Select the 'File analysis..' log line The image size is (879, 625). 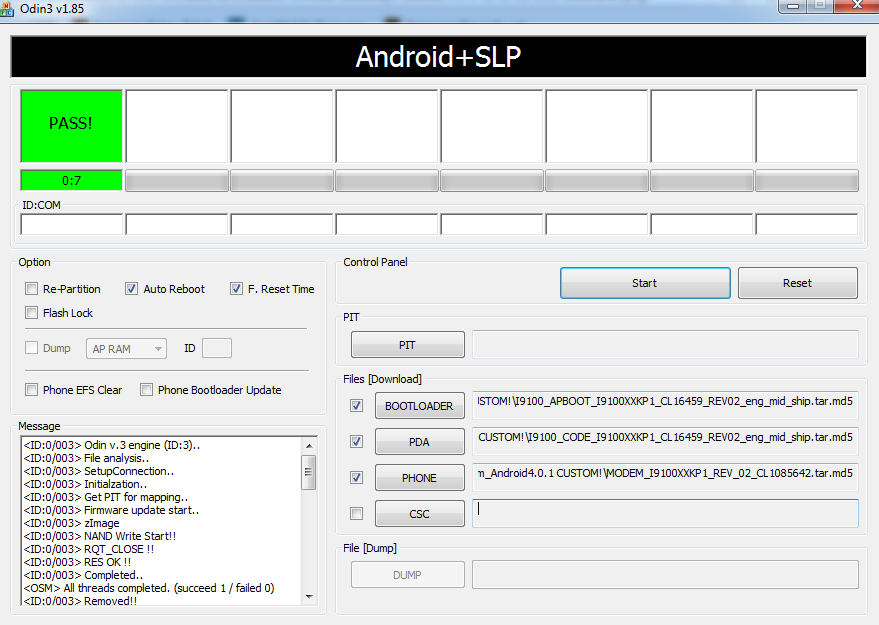[86, 458]
